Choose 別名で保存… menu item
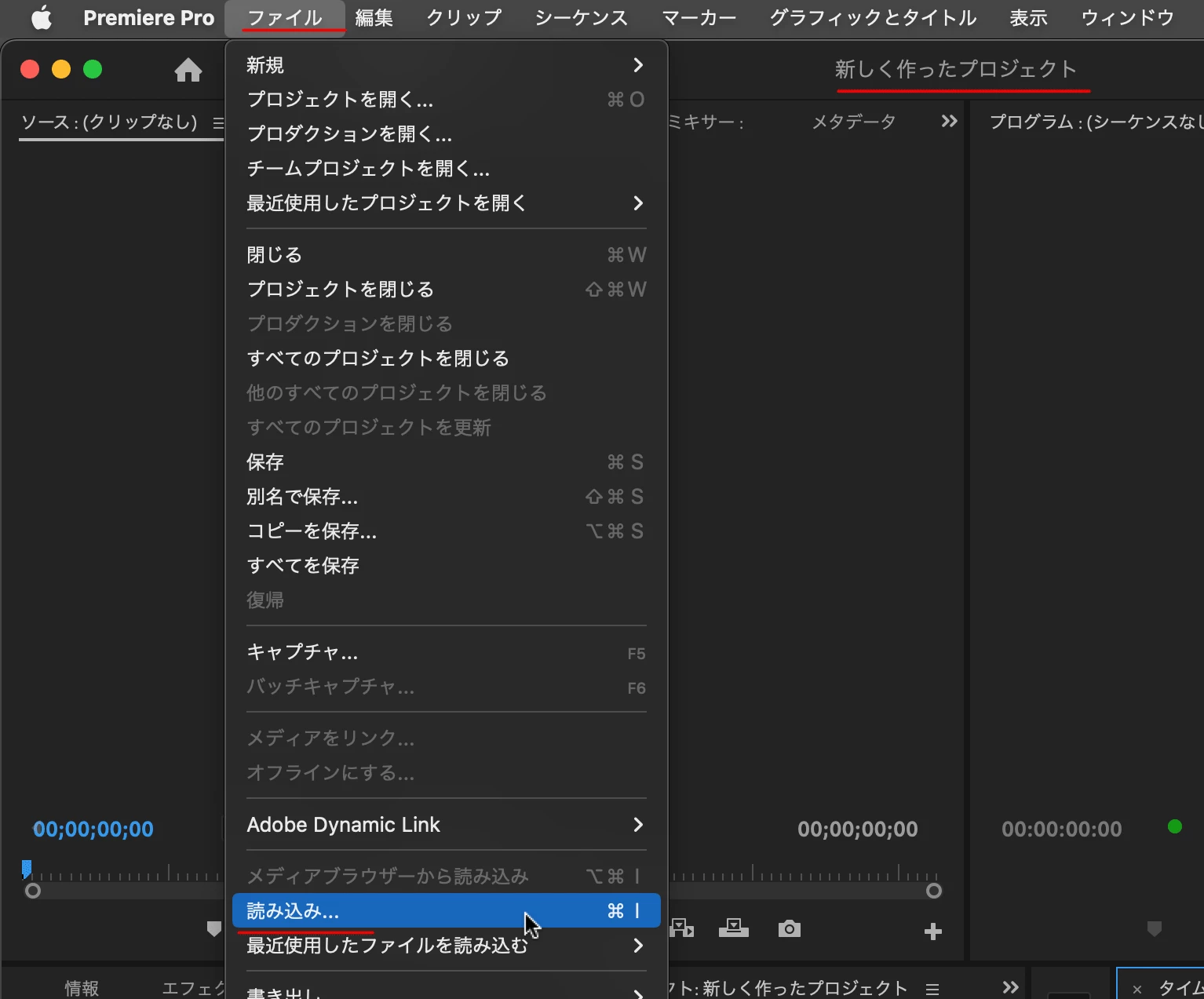Screen dimensions: 1204x999 point(446,497)
